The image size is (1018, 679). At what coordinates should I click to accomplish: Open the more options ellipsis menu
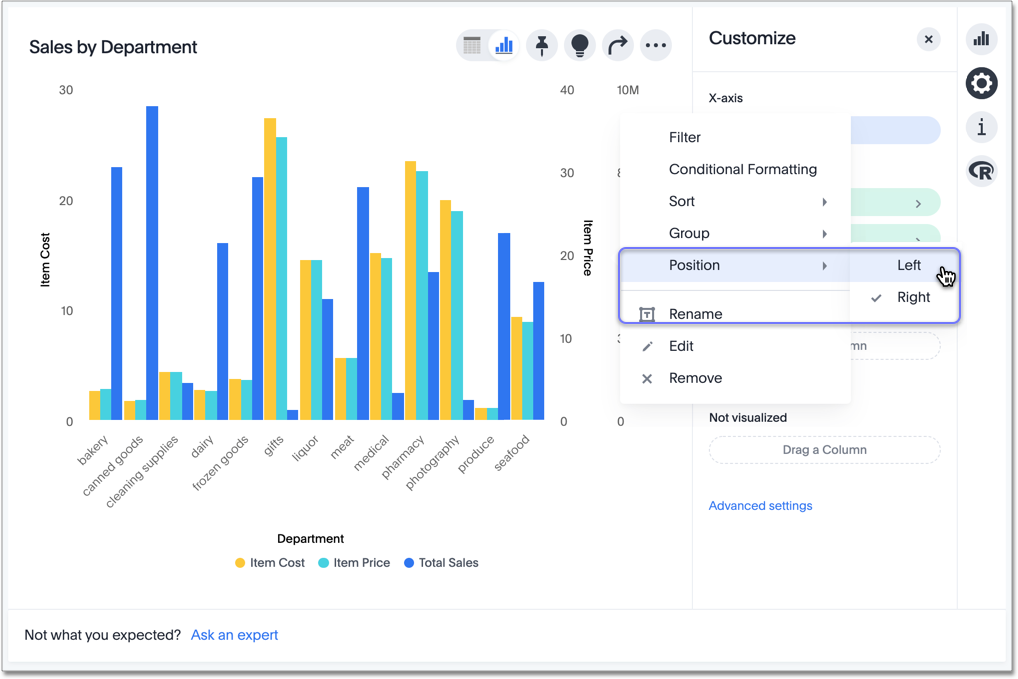(x=656, y=45)
